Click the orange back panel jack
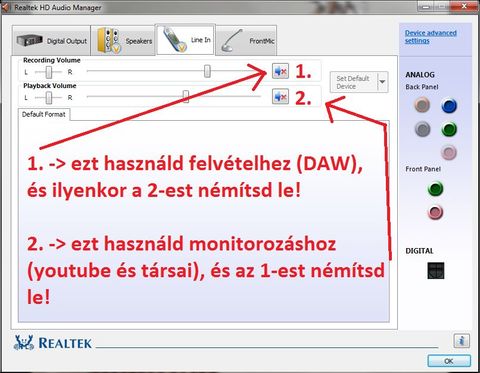 click(x=422, y=105)
